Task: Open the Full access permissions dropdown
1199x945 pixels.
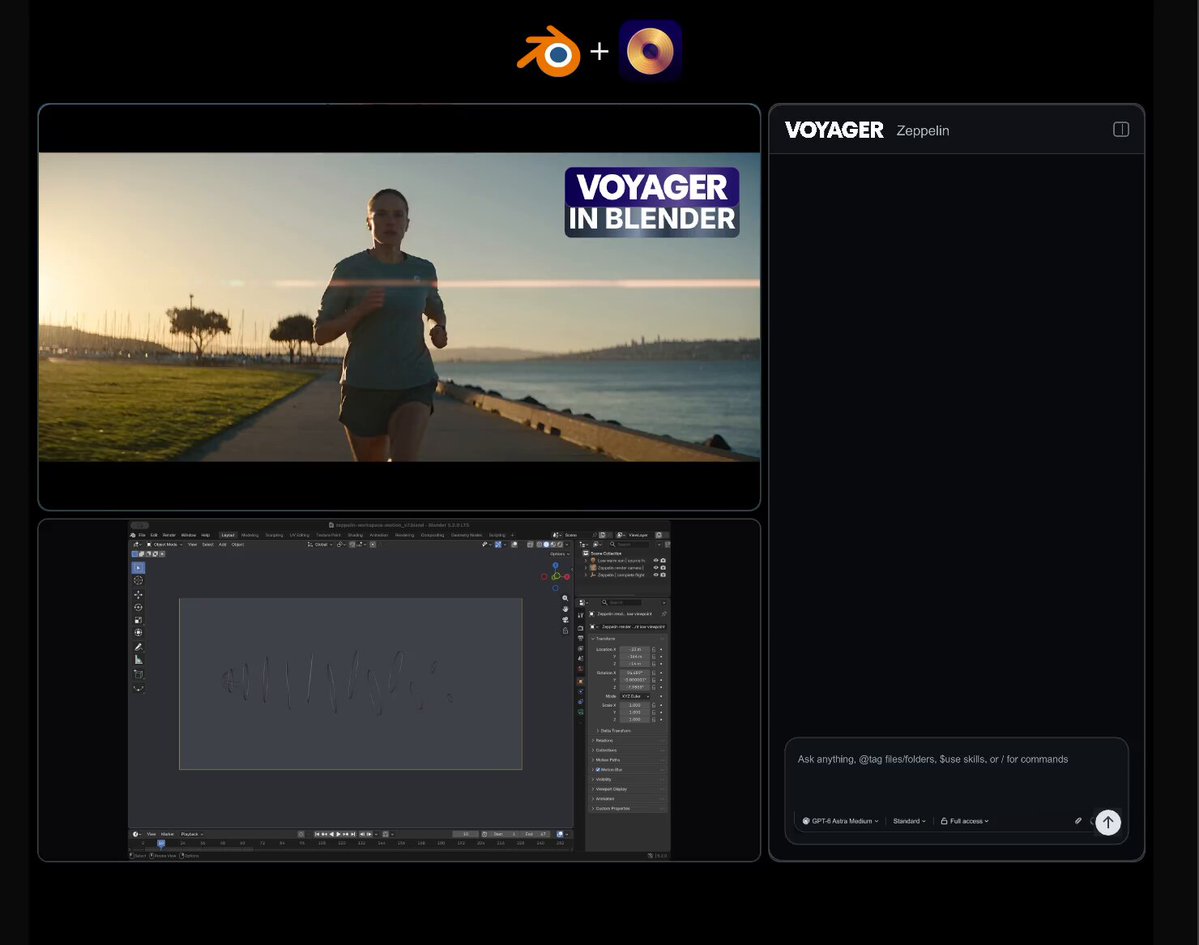Action: tap(965, 821)
